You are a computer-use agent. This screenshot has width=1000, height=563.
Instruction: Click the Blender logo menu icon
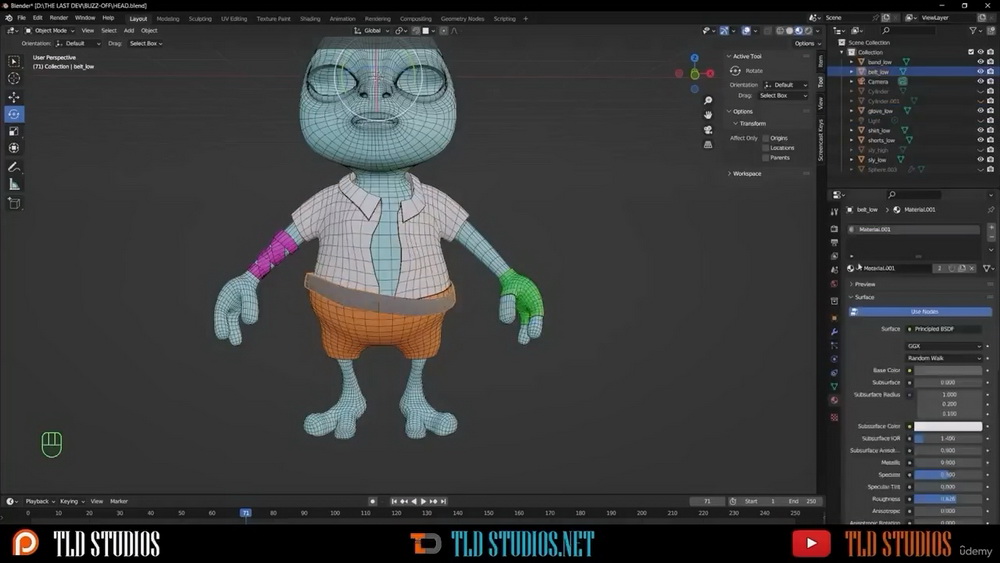[9, 18]
